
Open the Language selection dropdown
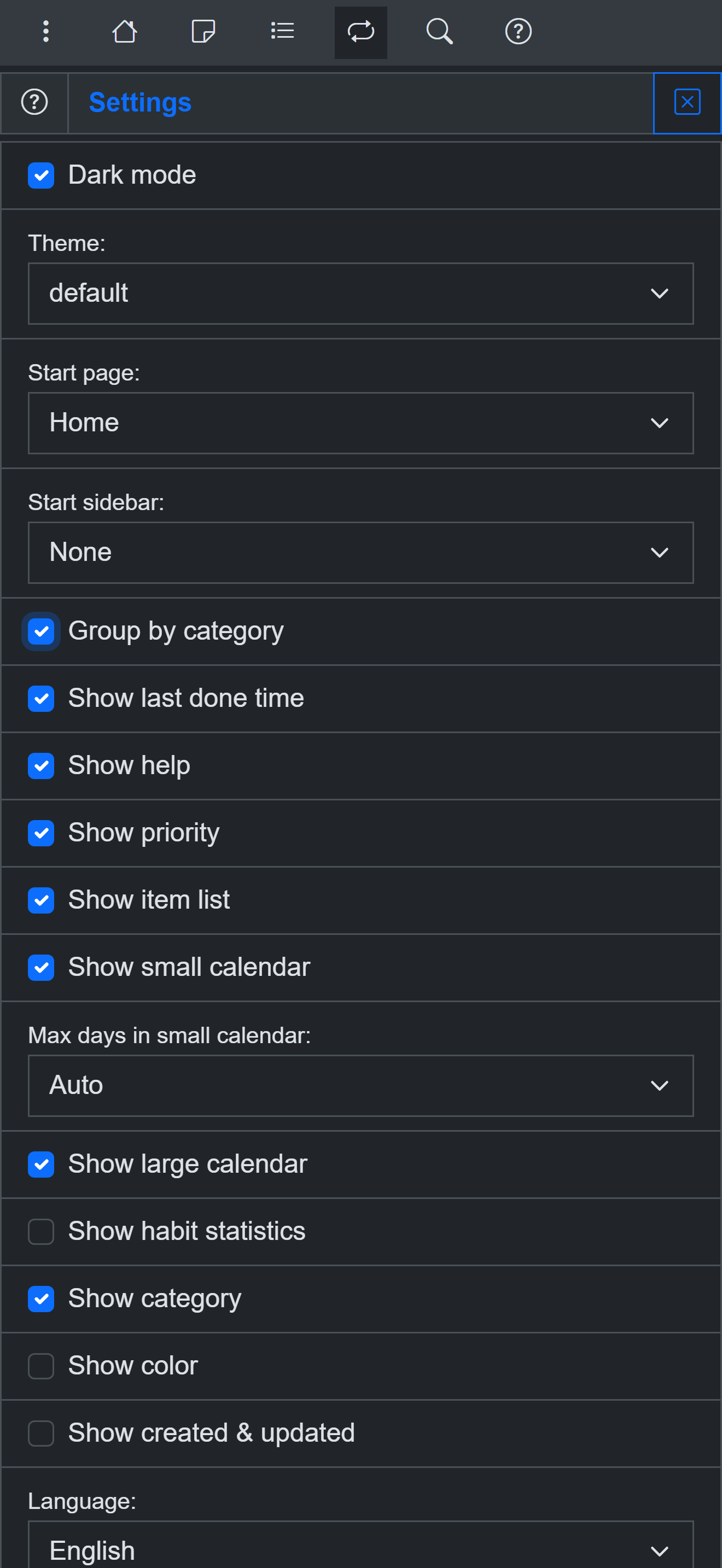(361, 1545)
